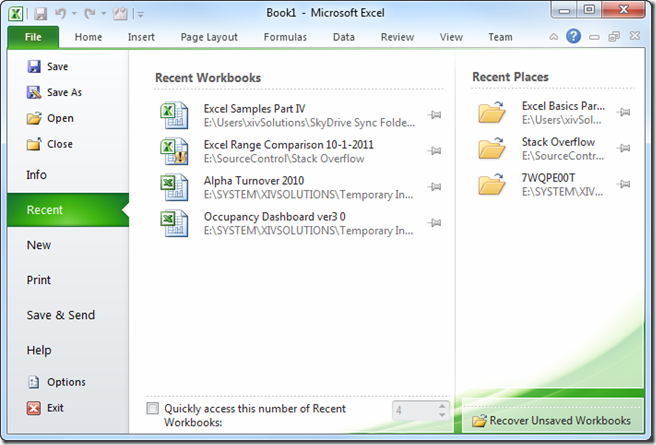Click the Recover Unsaved Workbooks button
The width and height of the screenshot is (656, 445).
(x=551, y=421)
